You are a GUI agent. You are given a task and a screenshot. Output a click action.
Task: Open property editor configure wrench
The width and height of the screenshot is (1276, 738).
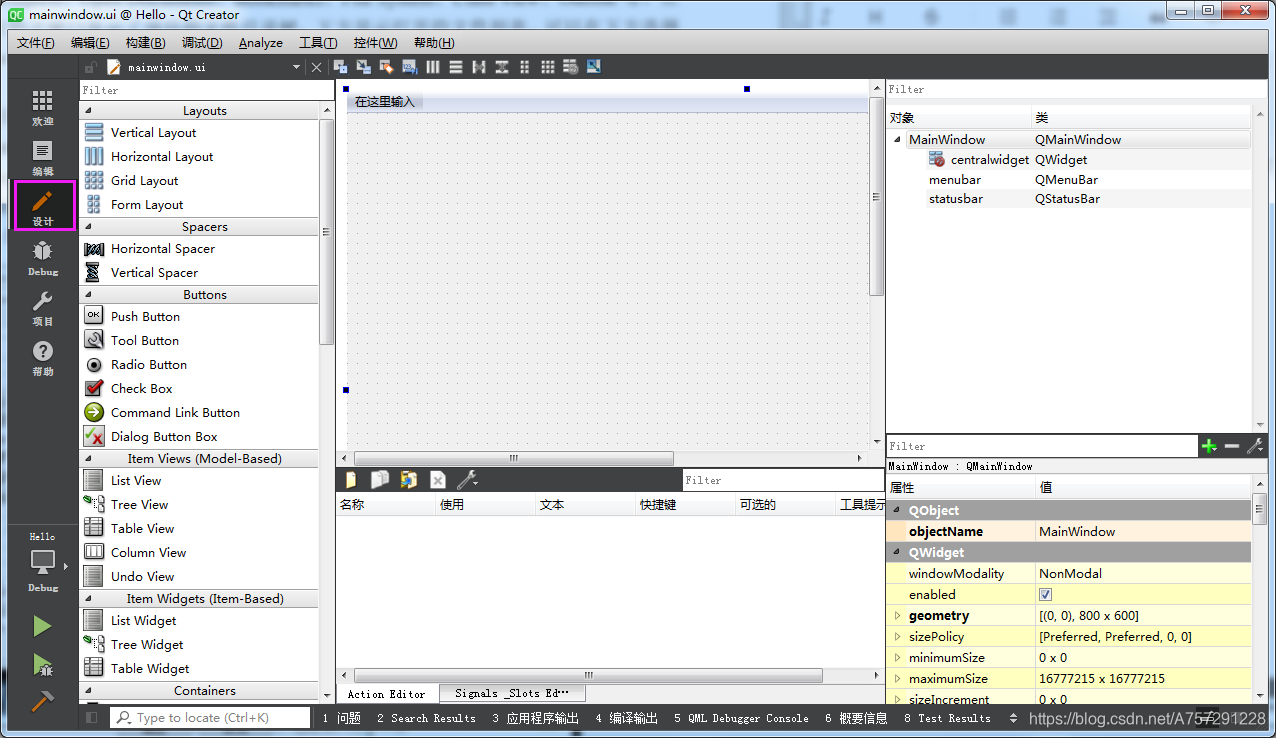point(1256,446)
